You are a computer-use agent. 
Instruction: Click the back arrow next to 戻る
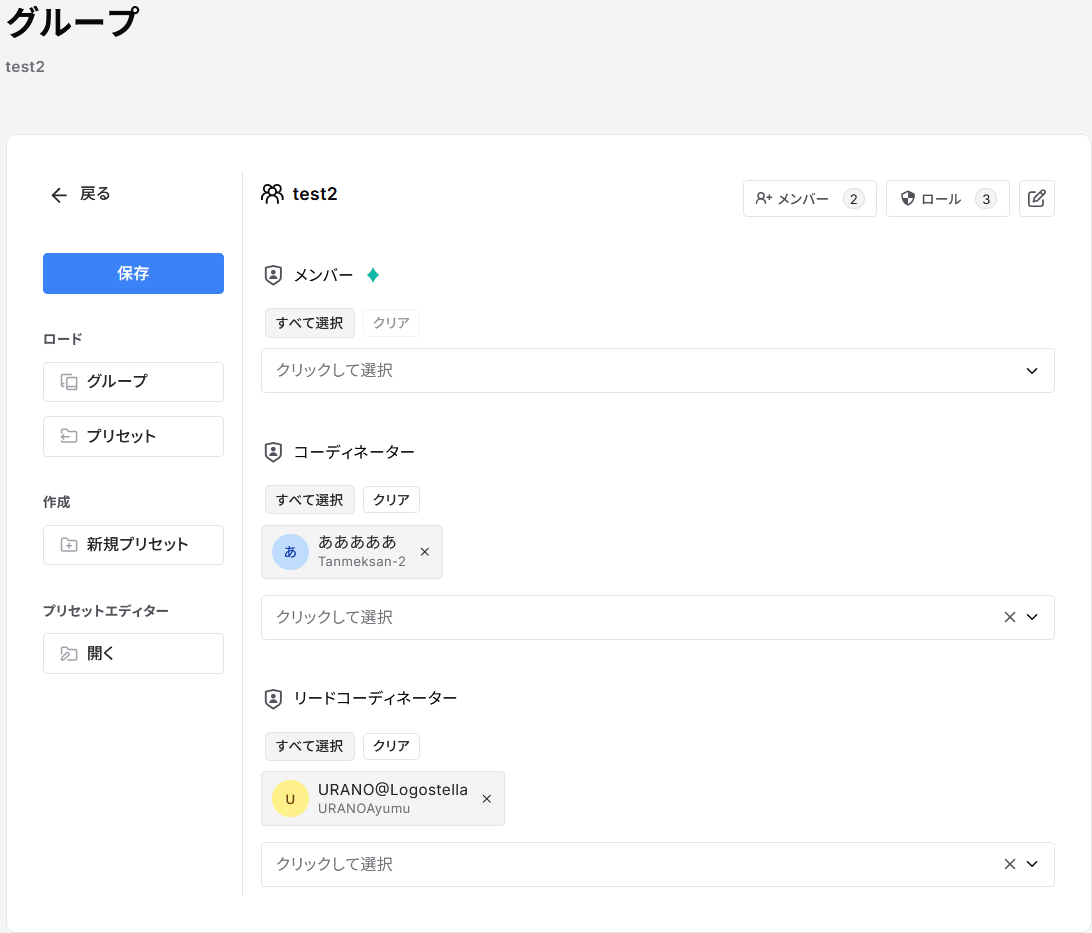[x=58, y=194]
